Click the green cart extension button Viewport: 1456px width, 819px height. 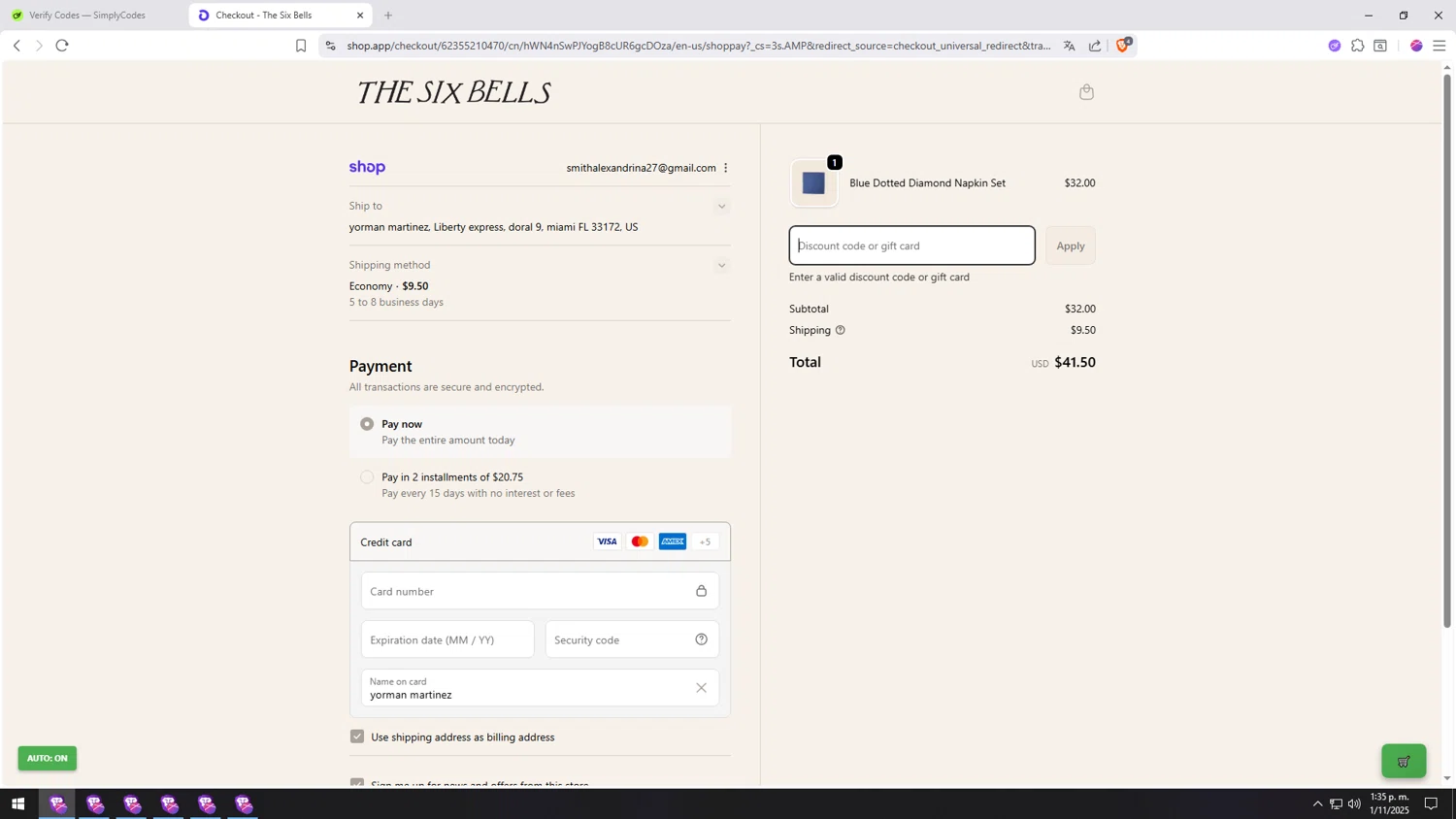coord(1404,761)
